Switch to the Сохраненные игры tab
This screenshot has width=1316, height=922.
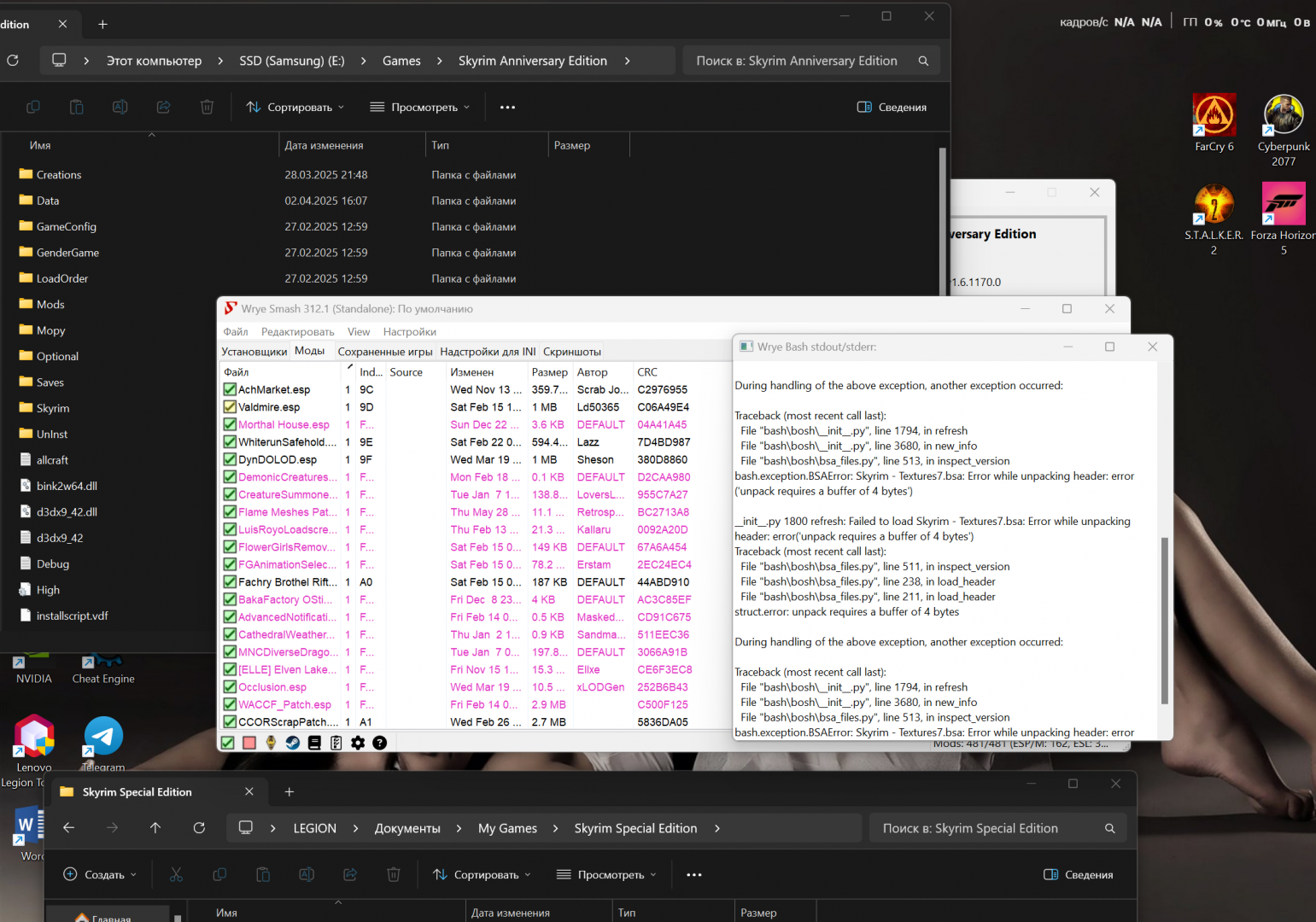[x=384, y=352]
